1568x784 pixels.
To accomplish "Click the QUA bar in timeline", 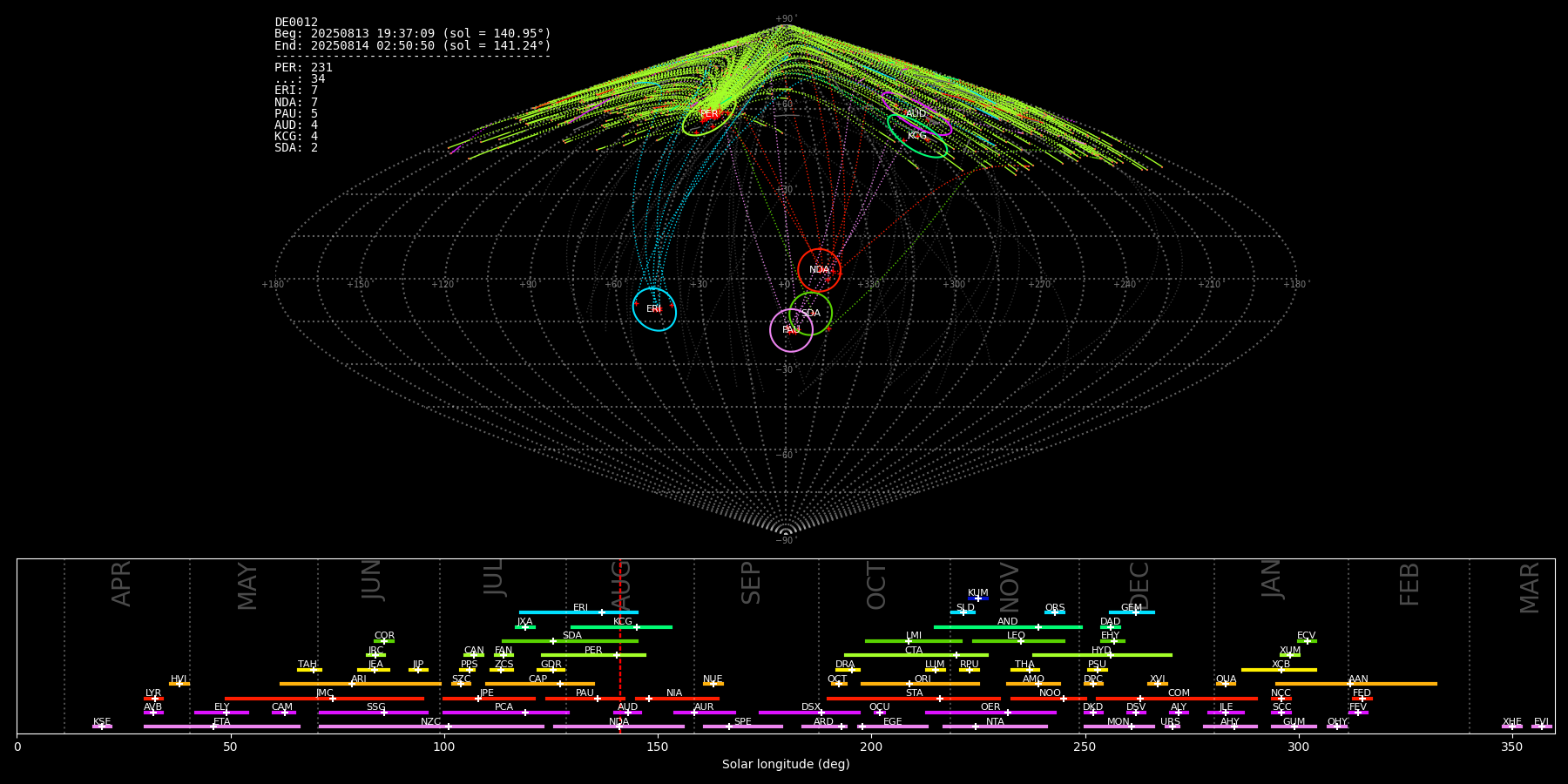I will [1226, 684].
